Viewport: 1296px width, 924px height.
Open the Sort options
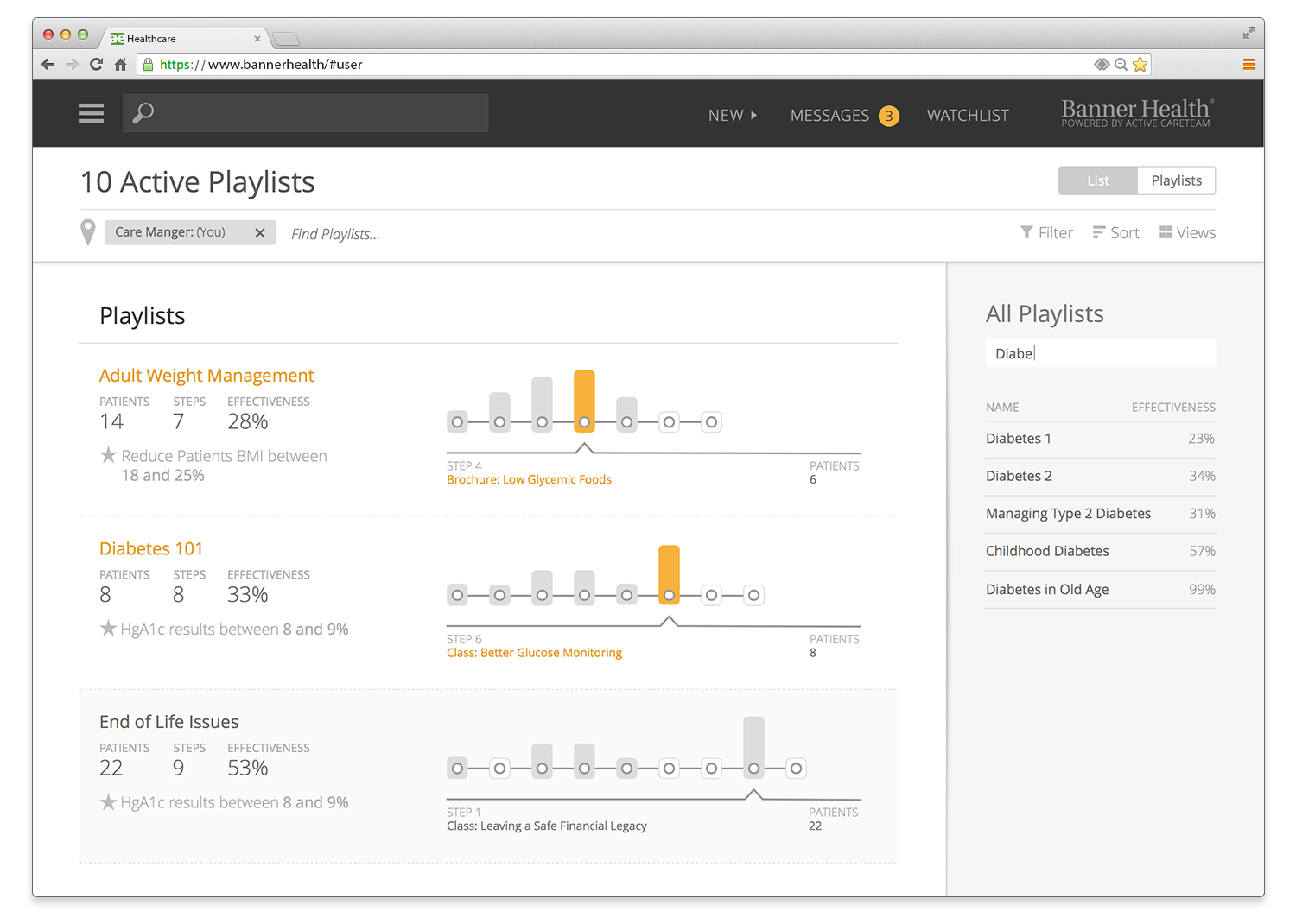[x=1115, y=232]
